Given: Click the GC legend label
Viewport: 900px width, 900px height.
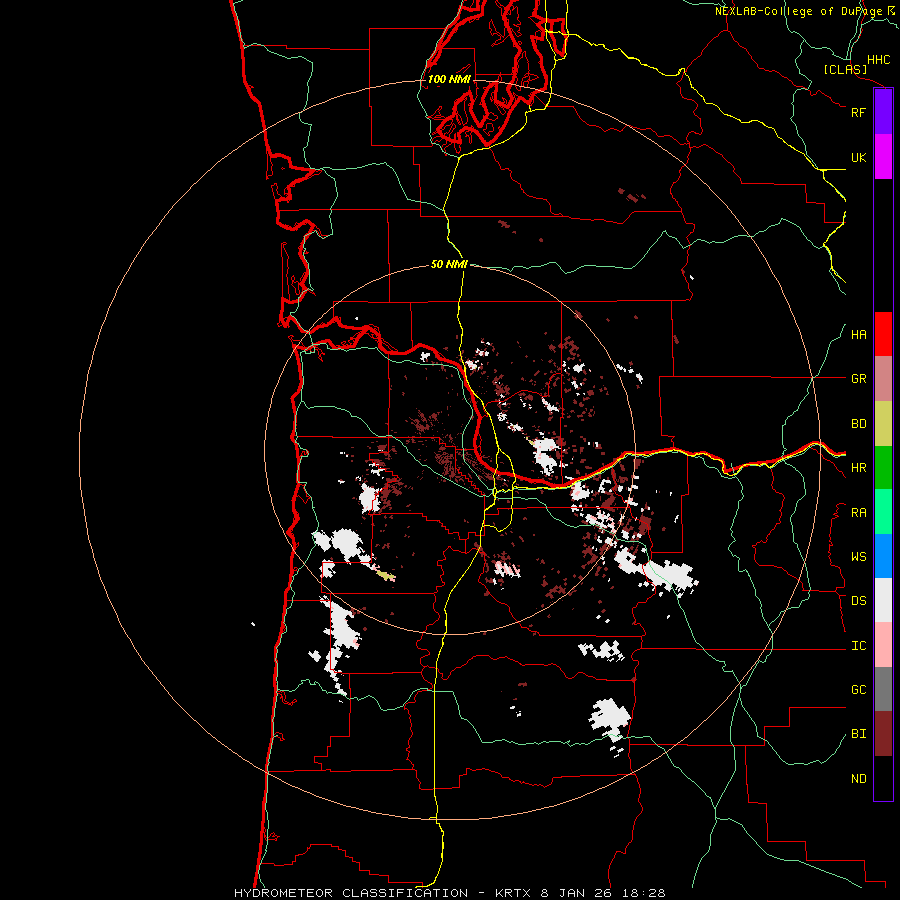Looking at the screenshot, I should [858, 690].
